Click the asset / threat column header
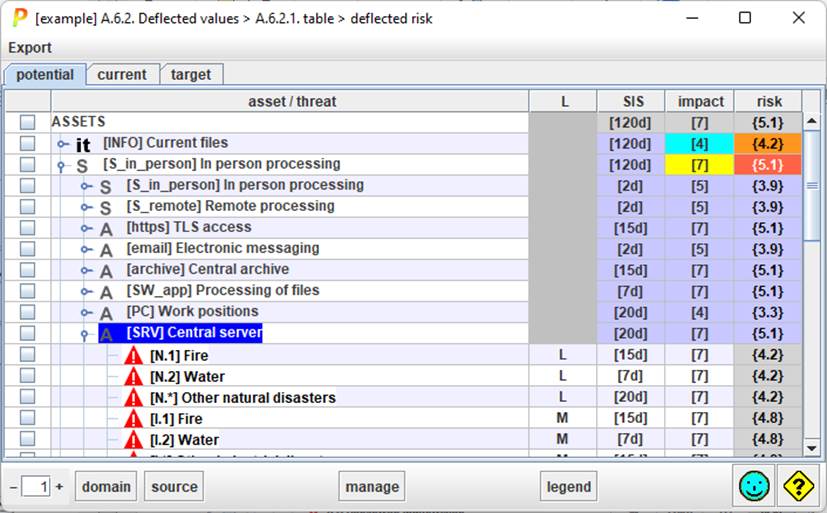The image size is (827, 513). point(292,101)
